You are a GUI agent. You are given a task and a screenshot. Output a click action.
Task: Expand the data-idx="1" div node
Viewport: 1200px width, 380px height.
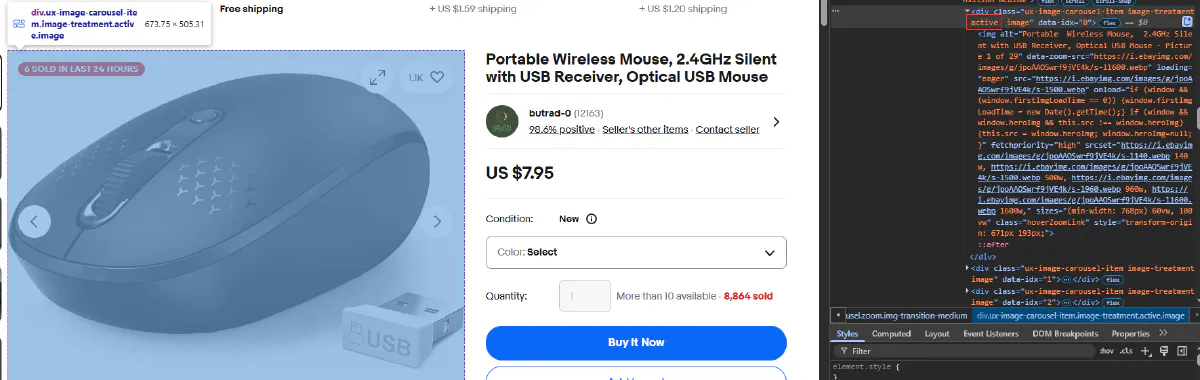coord(968,268)
